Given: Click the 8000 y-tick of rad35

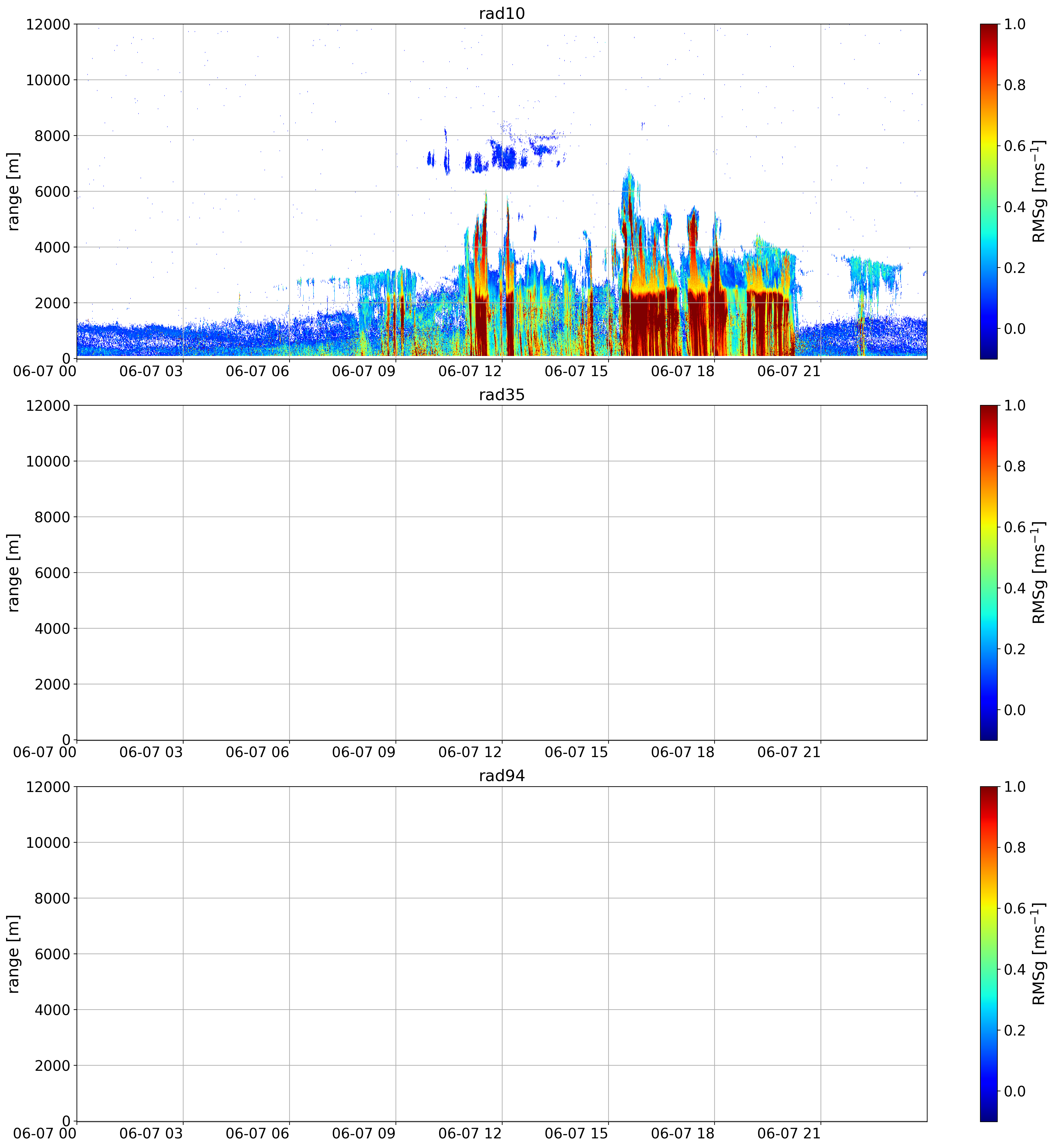Looking at the screenshot, I should tap(53, 517).
